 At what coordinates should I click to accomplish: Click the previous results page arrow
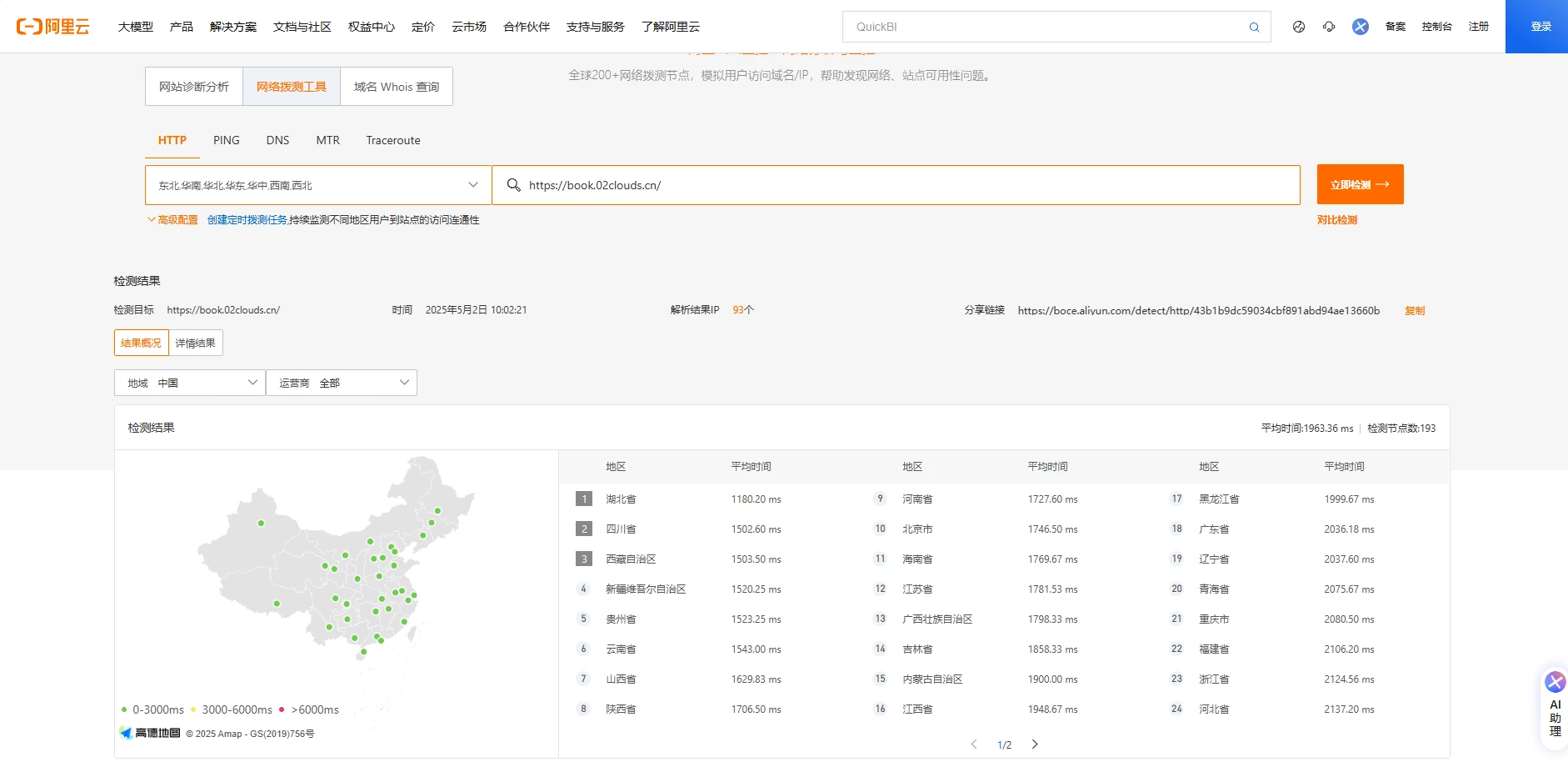coord(974,744)
